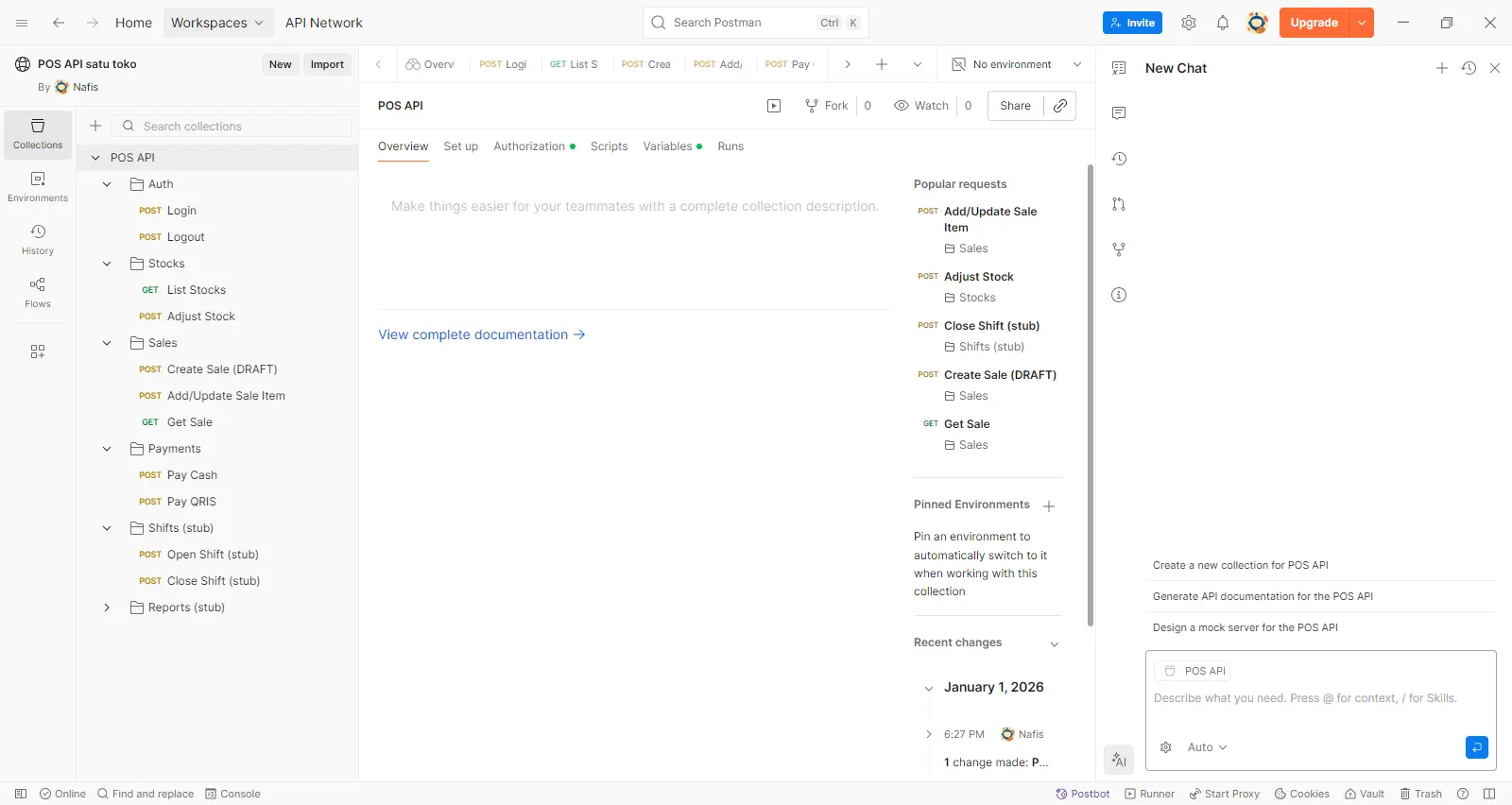Collapse the Auth folder
Image resolution: width=1512 pixels, height=805 pixels.
click(x=107, y=184)
